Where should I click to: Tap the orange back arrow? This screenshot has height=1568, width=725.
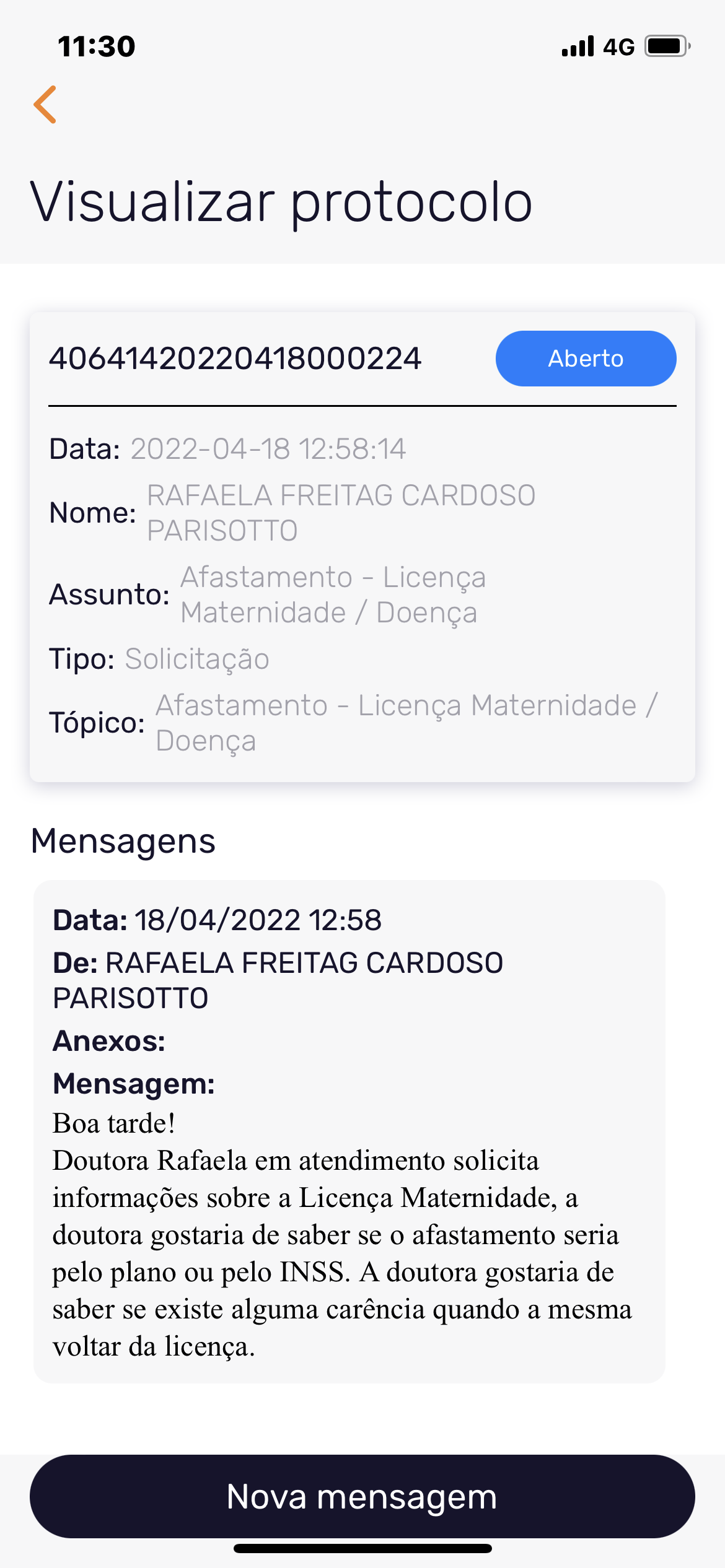[x=45, y=105]
